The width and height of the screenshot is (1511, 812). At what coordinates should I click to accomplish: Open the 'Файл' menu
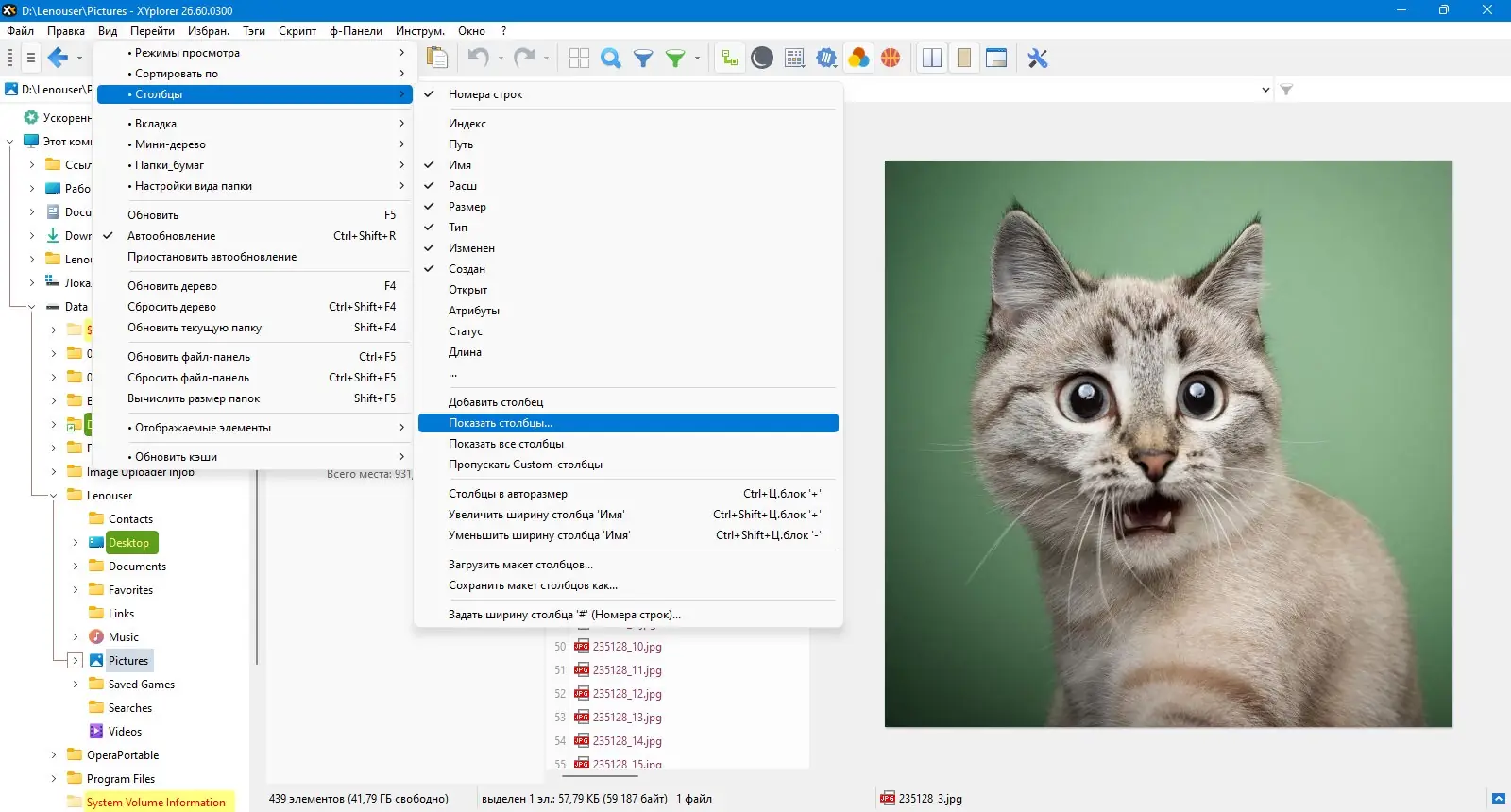[20, 31]
